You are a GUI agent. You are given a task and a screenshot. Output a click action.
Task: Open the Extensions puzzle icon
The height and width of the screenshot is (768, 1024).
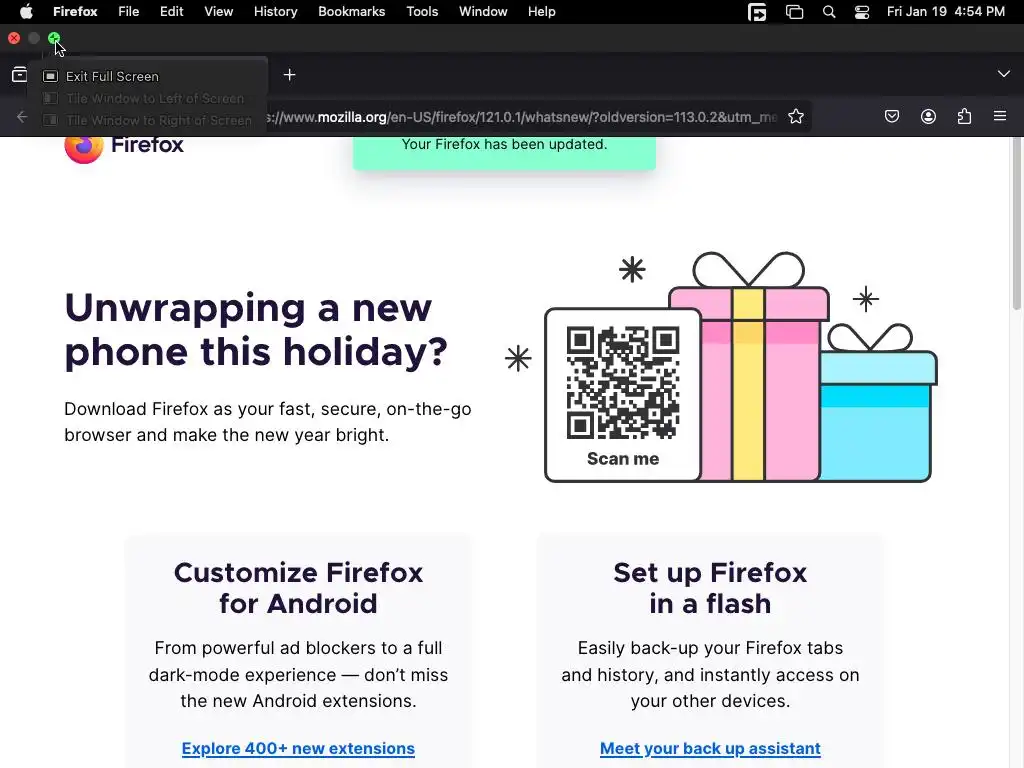coord(964,116)
